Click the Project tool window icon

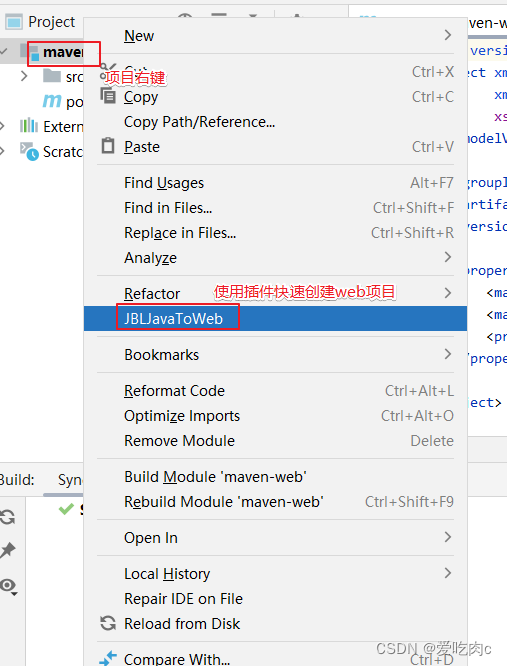pyautogui.click(x=14, y=22)
